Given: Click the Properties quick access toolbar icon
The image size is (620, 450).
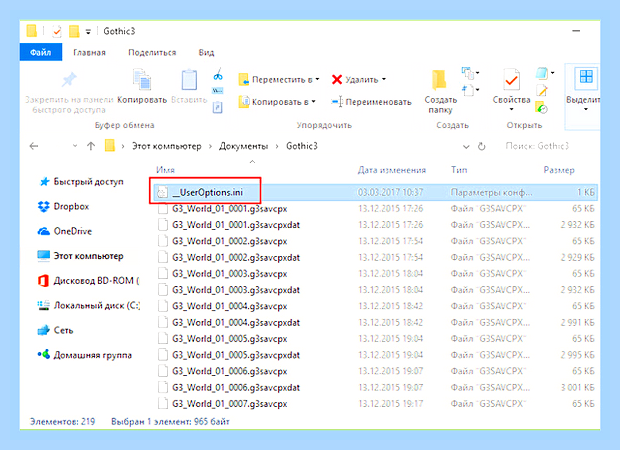Looking at the screenshot, I should pos(57,31).
